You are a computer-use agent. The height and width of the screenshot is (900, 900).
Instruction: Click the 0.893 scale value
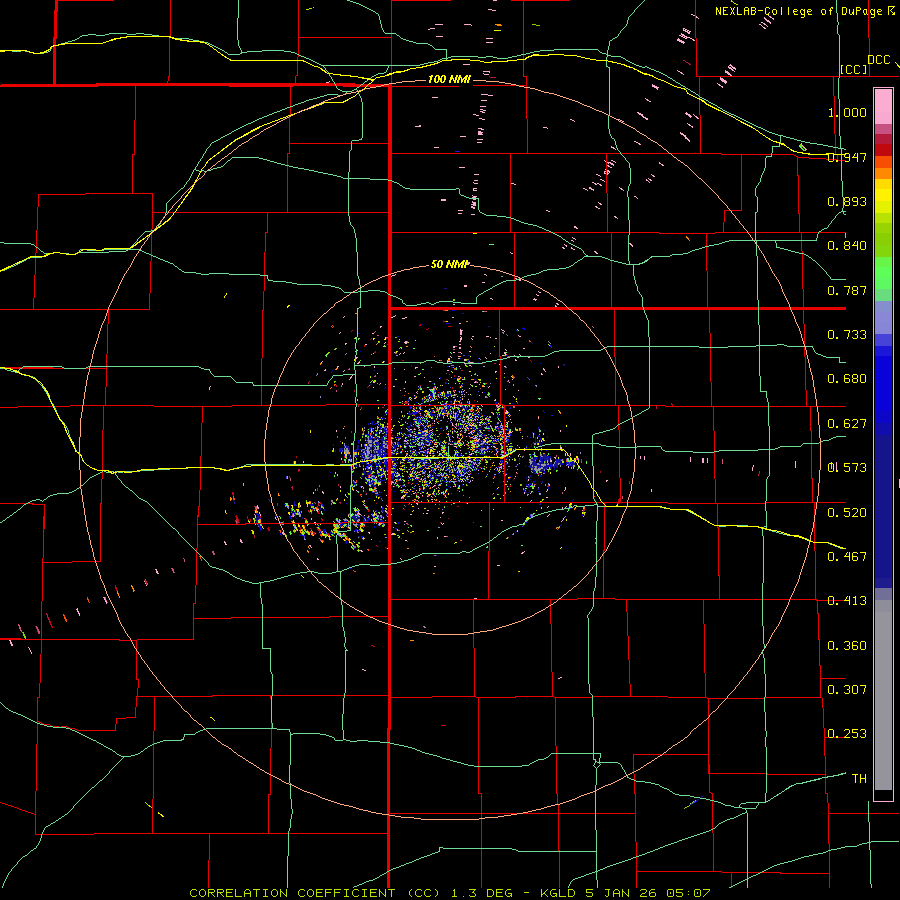click(x=847, y=201)
